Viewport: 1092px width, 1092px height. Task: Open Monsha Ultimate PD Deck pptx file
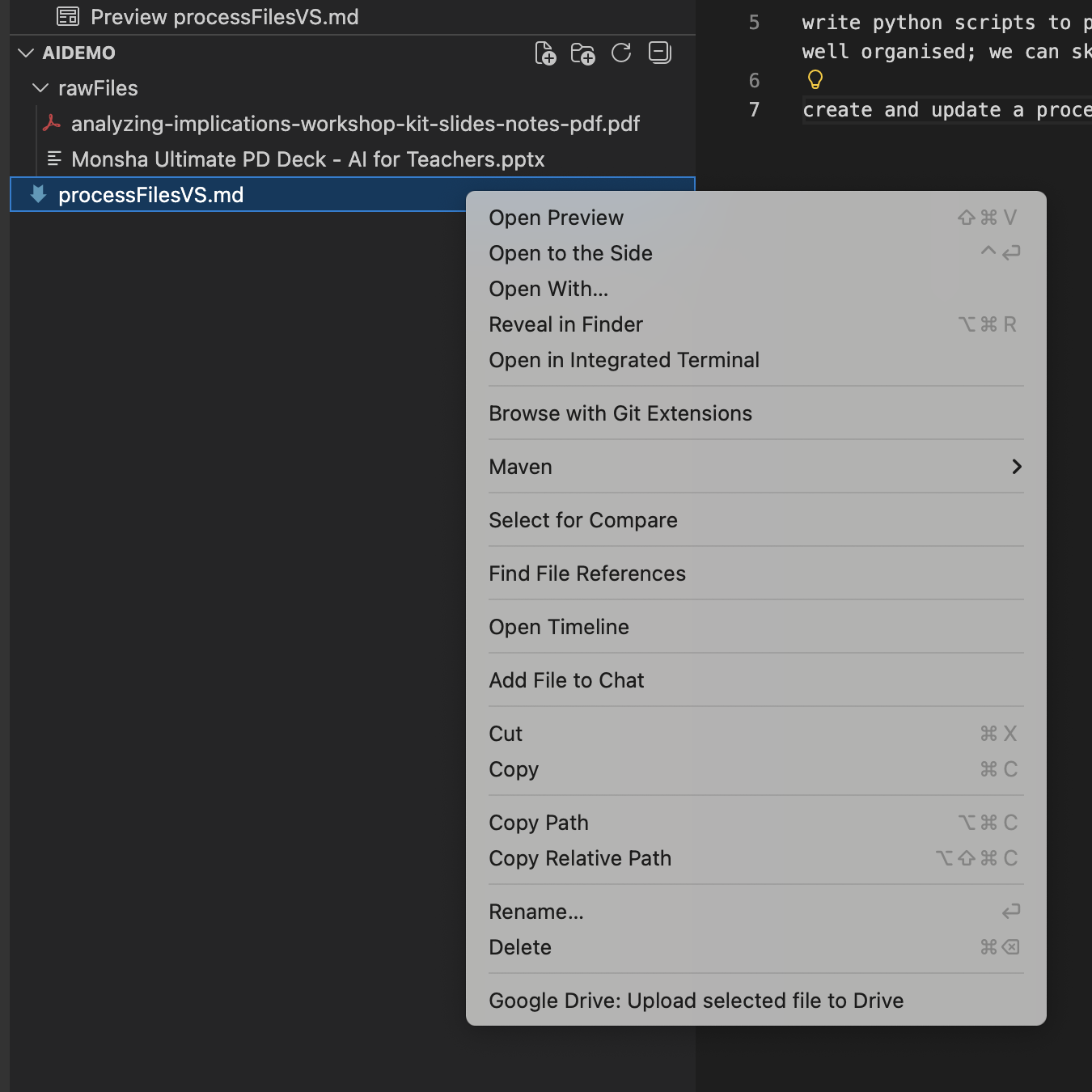pyautogui.click(x=307, y=159)
